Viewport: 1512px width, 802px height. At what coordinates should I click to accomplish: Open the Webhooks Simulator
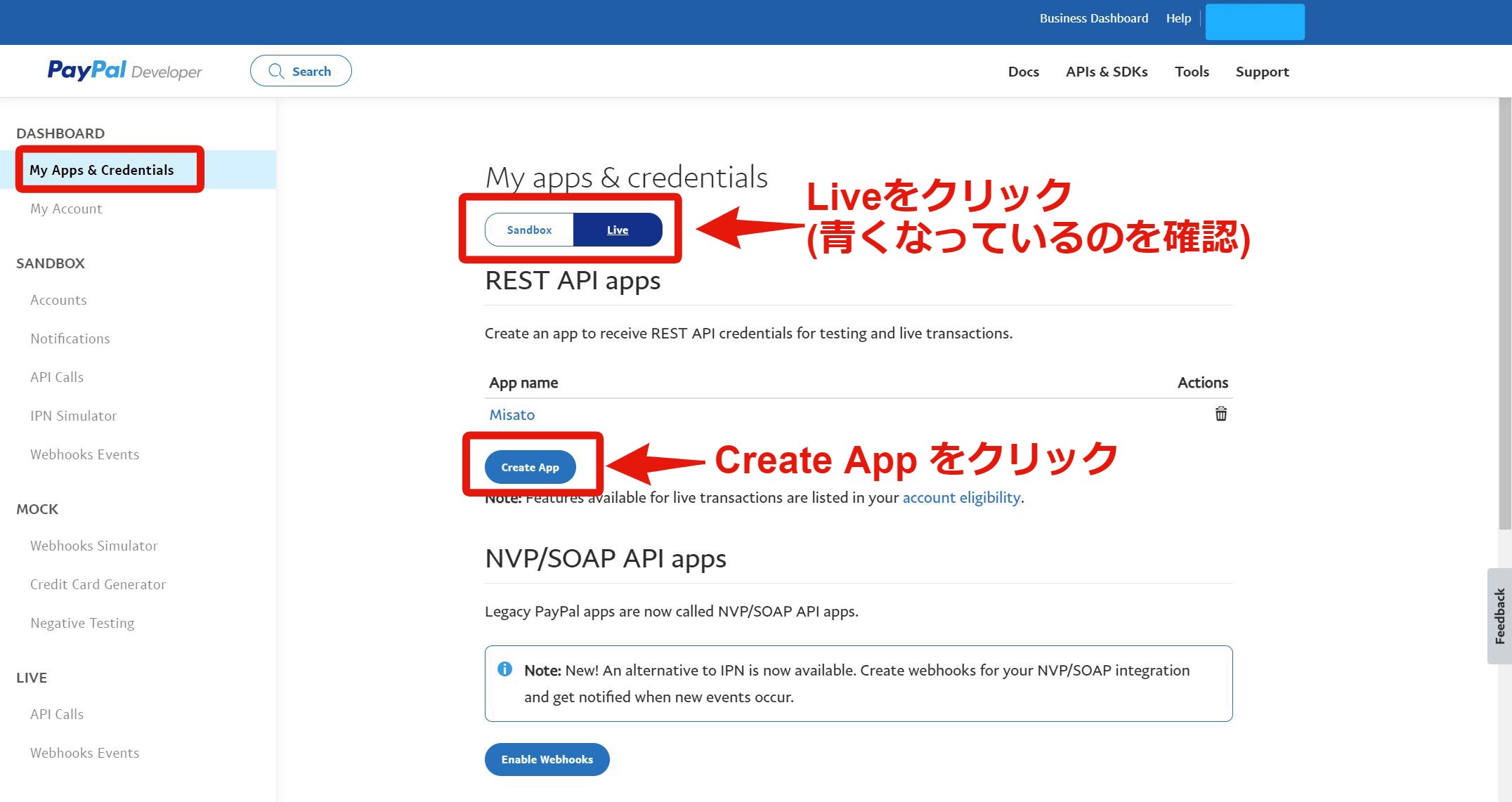94,546
